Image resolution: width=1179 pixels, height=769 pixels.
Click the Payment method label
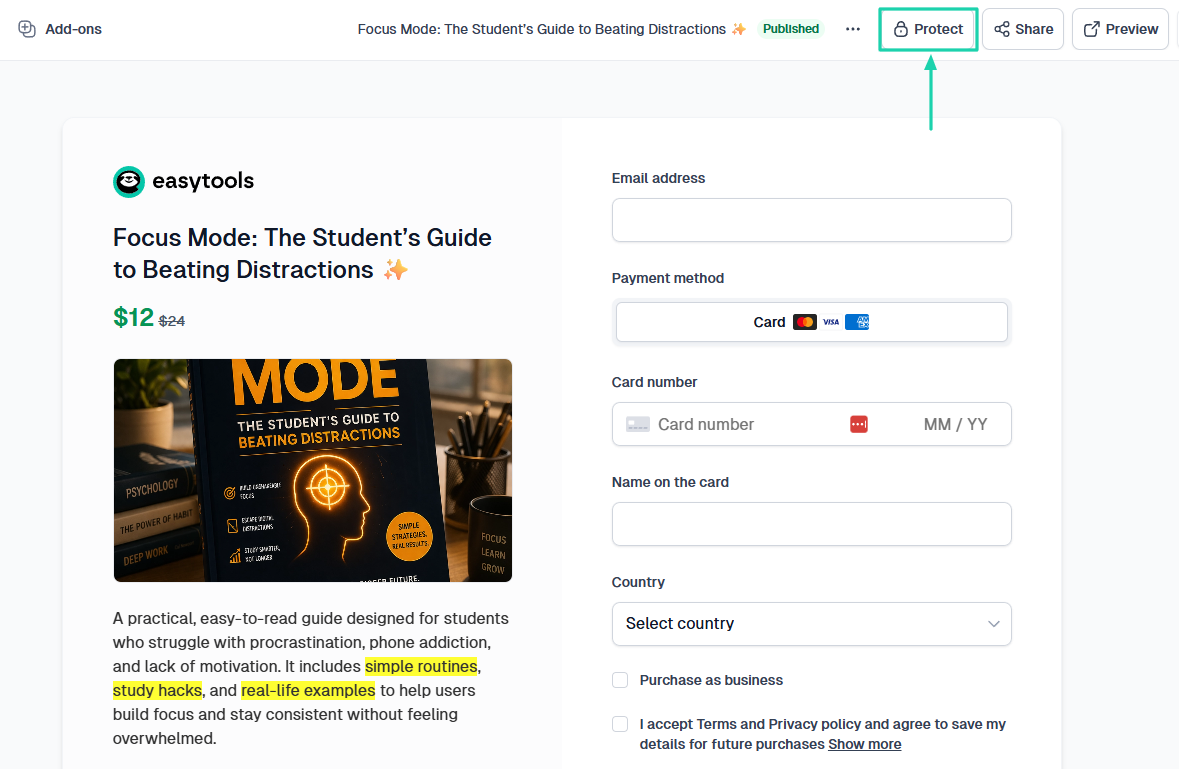(668, 278)
